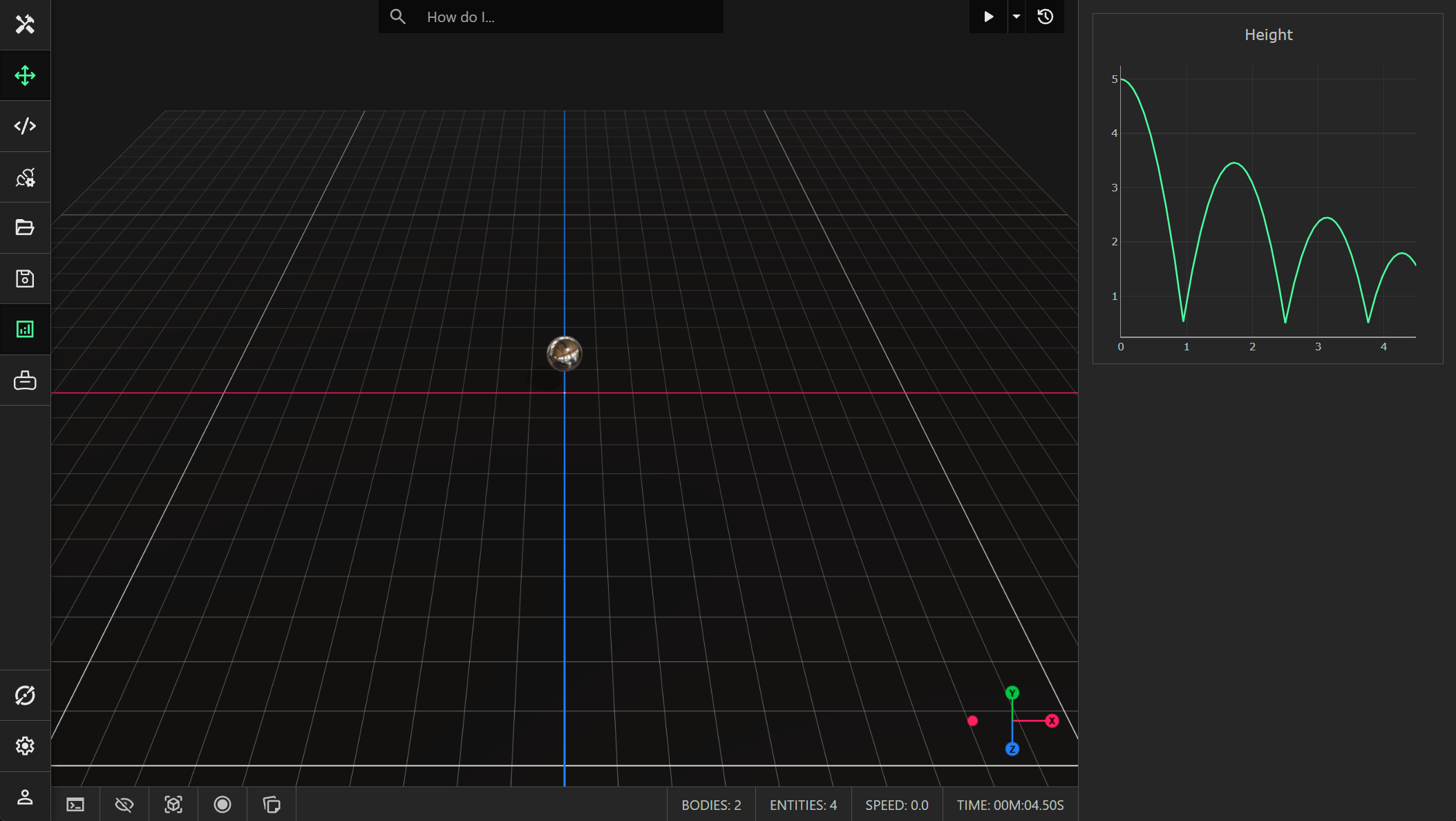Toggle visibility with the crossed-eye icon

[x=124, y=804]
